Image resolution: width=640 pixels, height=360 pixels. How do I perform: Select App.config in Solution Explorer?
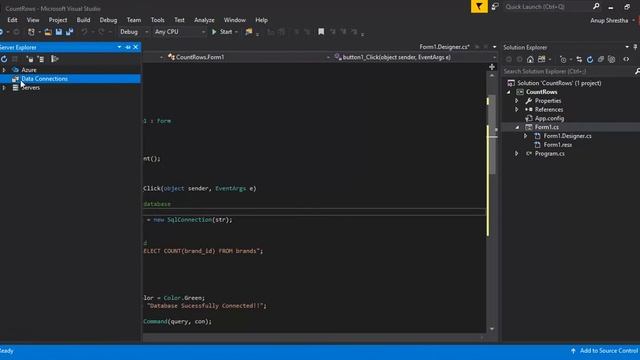coord(549,118)
